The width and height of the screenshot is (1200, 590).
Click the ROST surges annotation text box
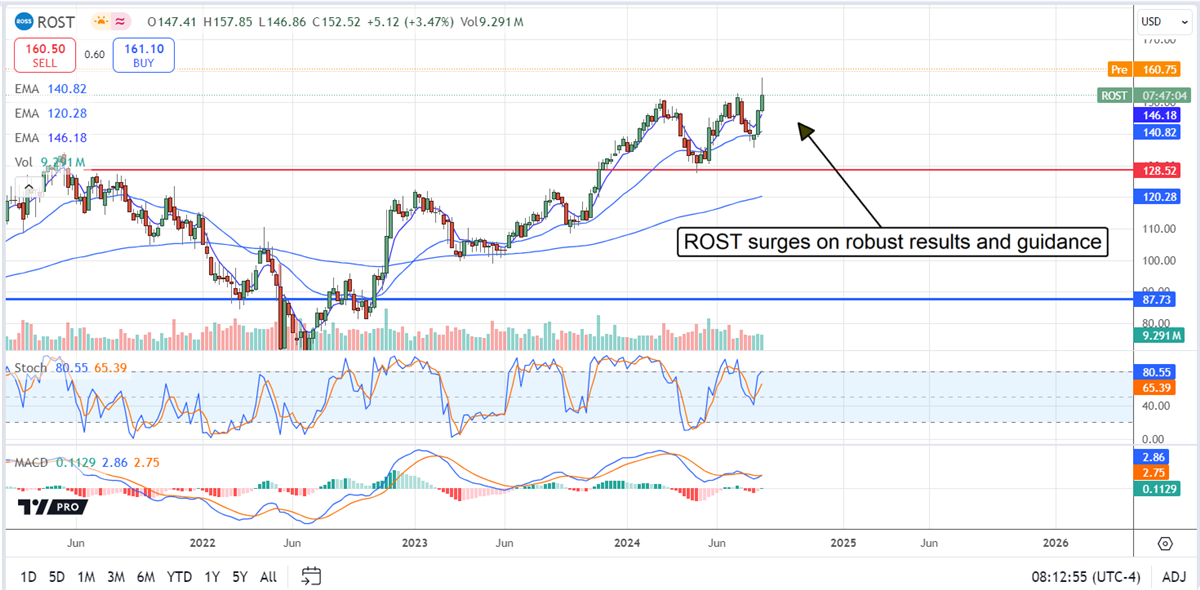[x=893, y=242]
